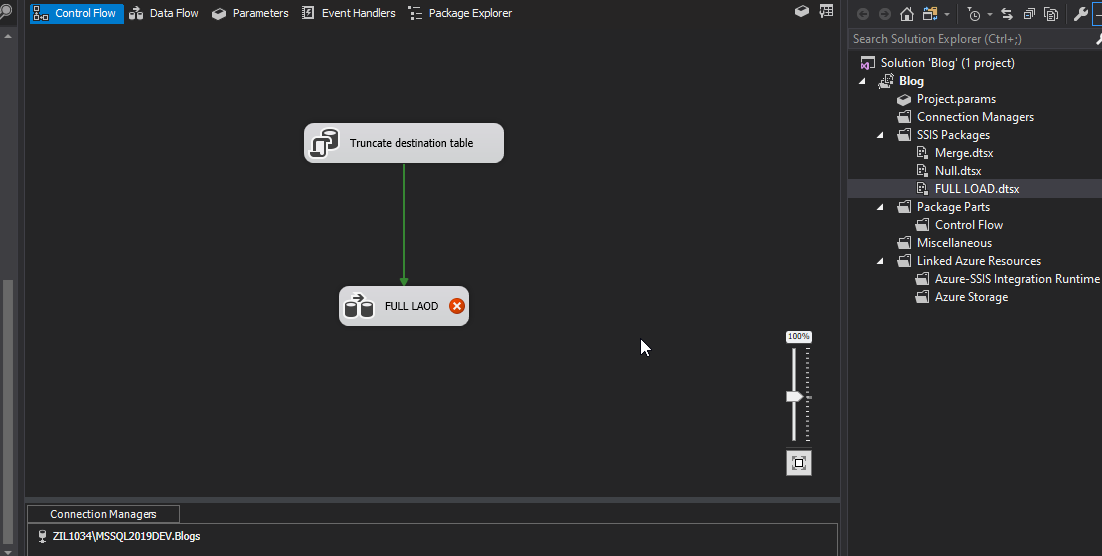Click the Null.dtsx package file icon
Screen dimensions: 1102x556
[x=922, y=171]
